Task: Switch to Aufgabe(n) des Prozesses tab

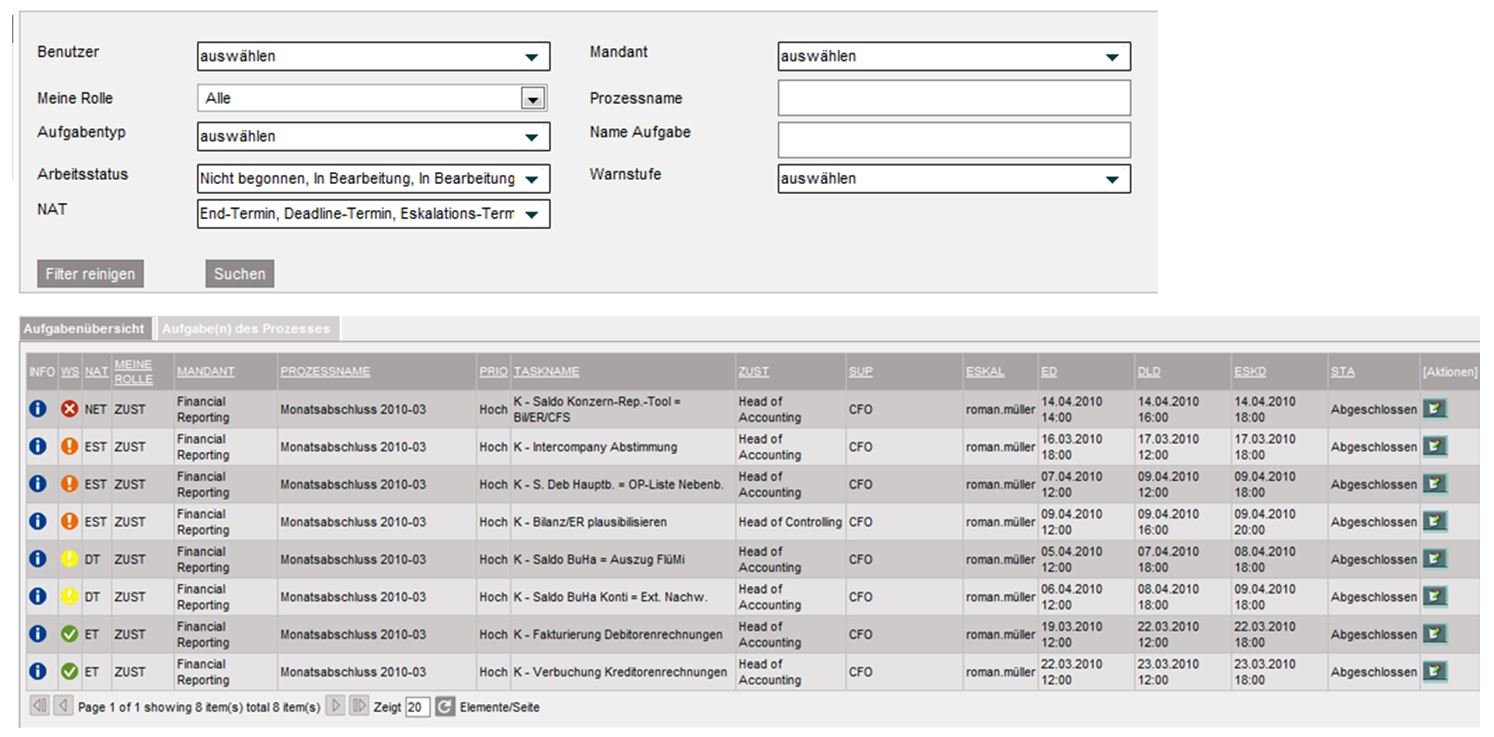Action: 249,329
